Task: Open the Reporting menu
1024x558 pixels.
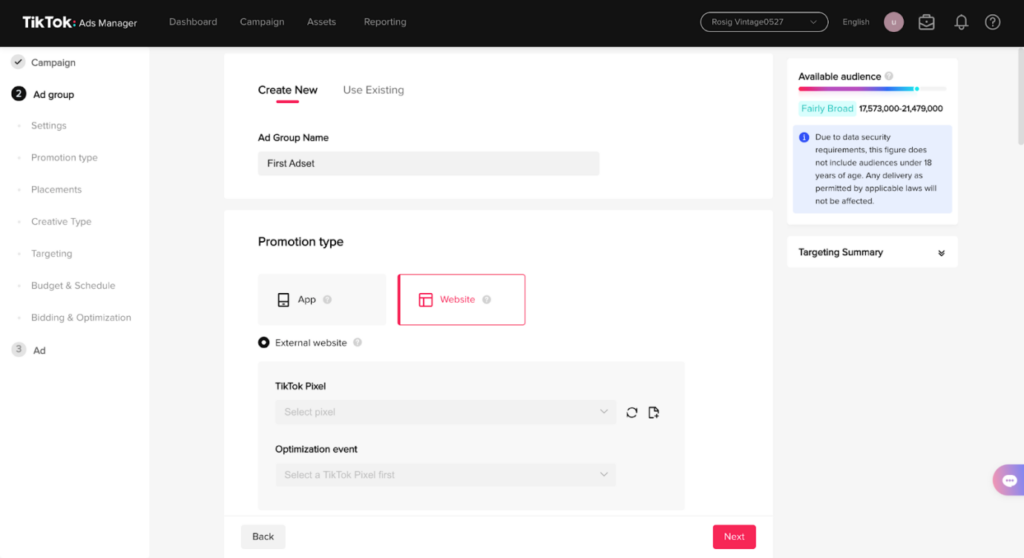Action: [x=385, y=22]
